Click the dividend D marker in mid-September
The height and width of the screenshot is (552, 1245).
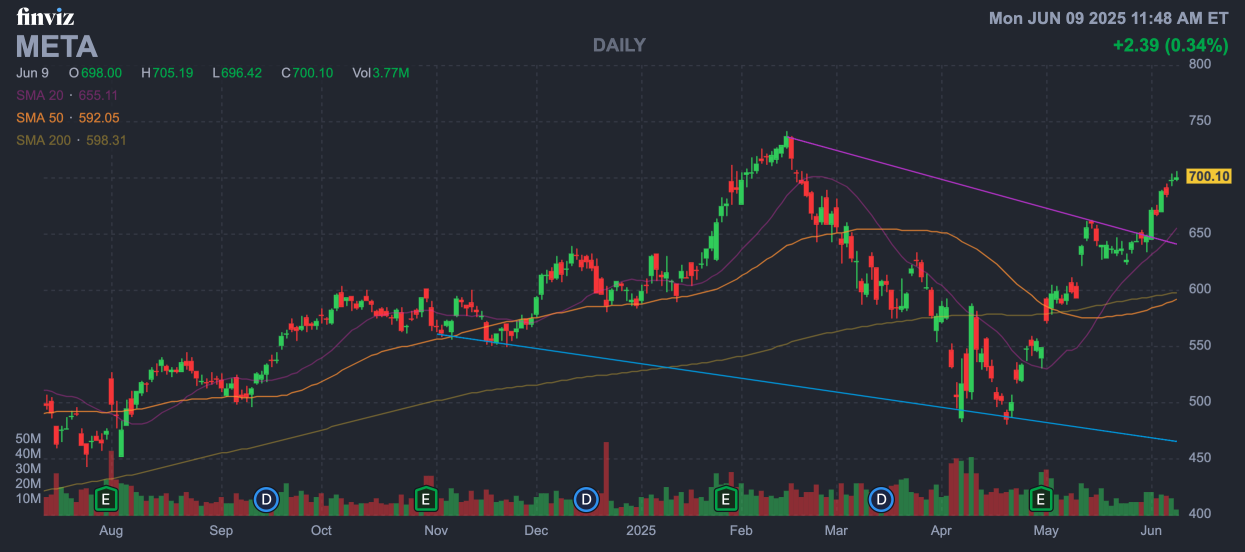[x=266, y=498]
